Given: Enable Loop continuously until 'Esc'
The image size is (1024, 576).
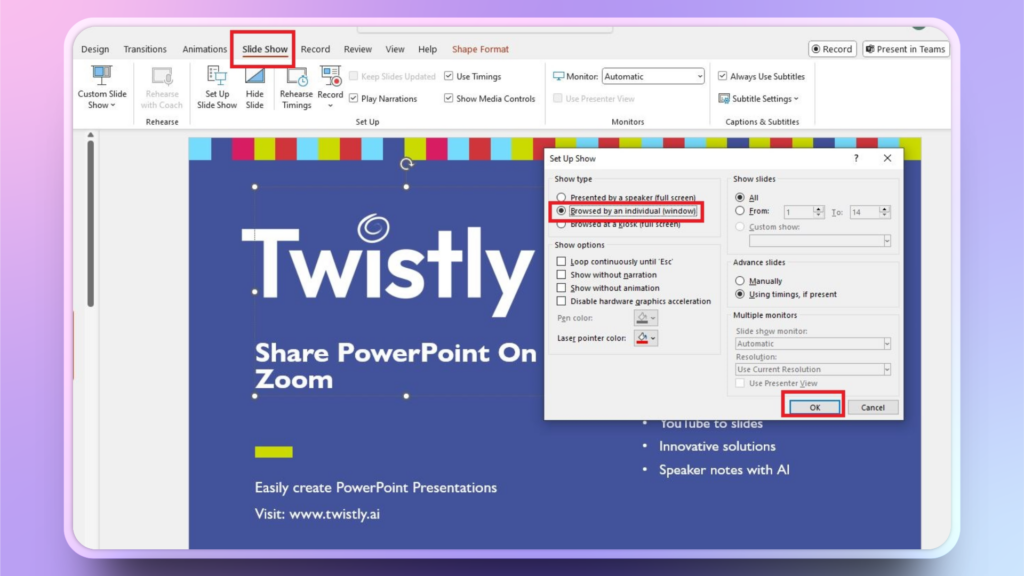Looking at the screenshot, I should [563, 261].
